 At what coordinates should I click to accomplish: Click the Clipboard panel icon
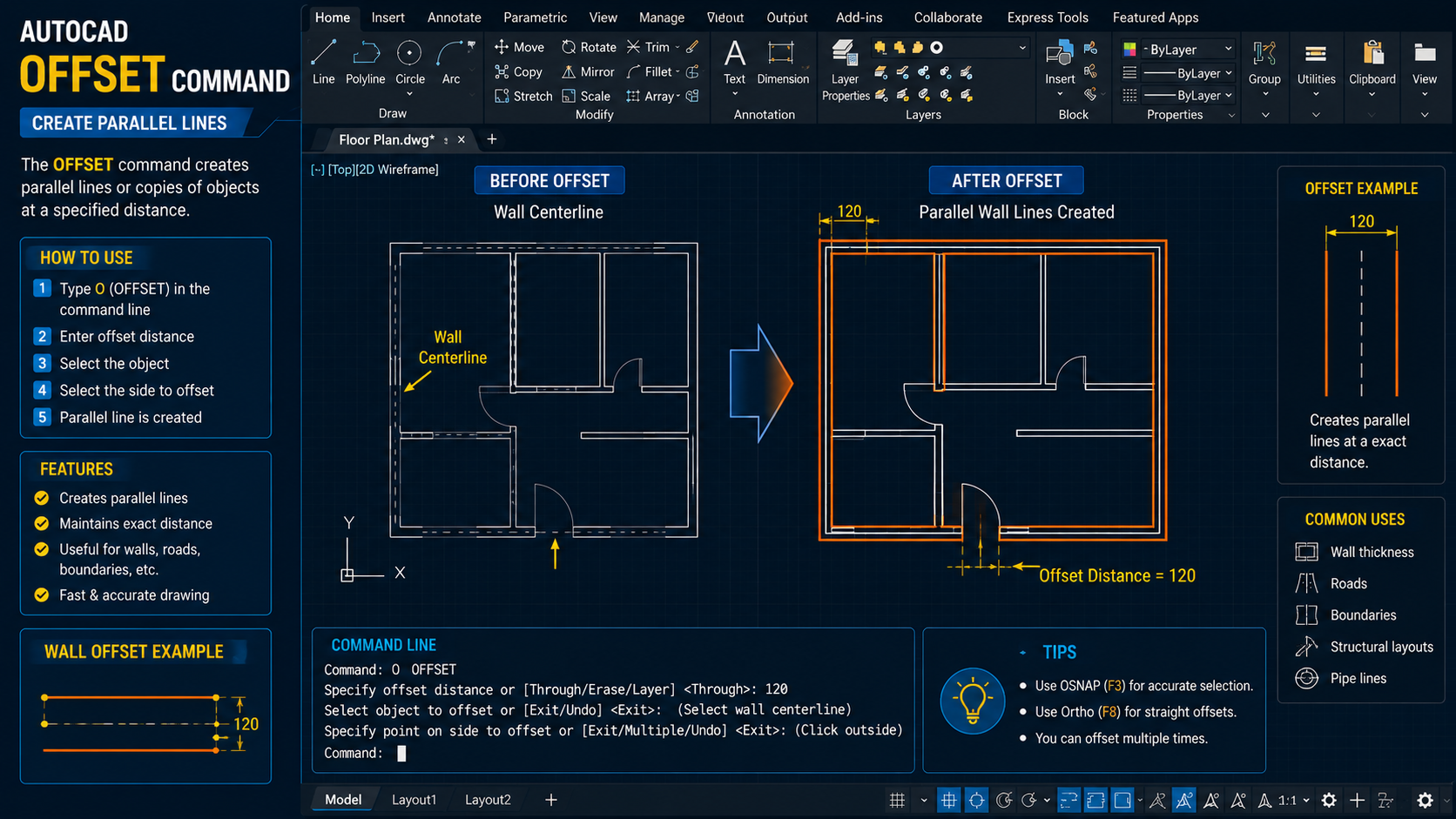coord(1372,54)
